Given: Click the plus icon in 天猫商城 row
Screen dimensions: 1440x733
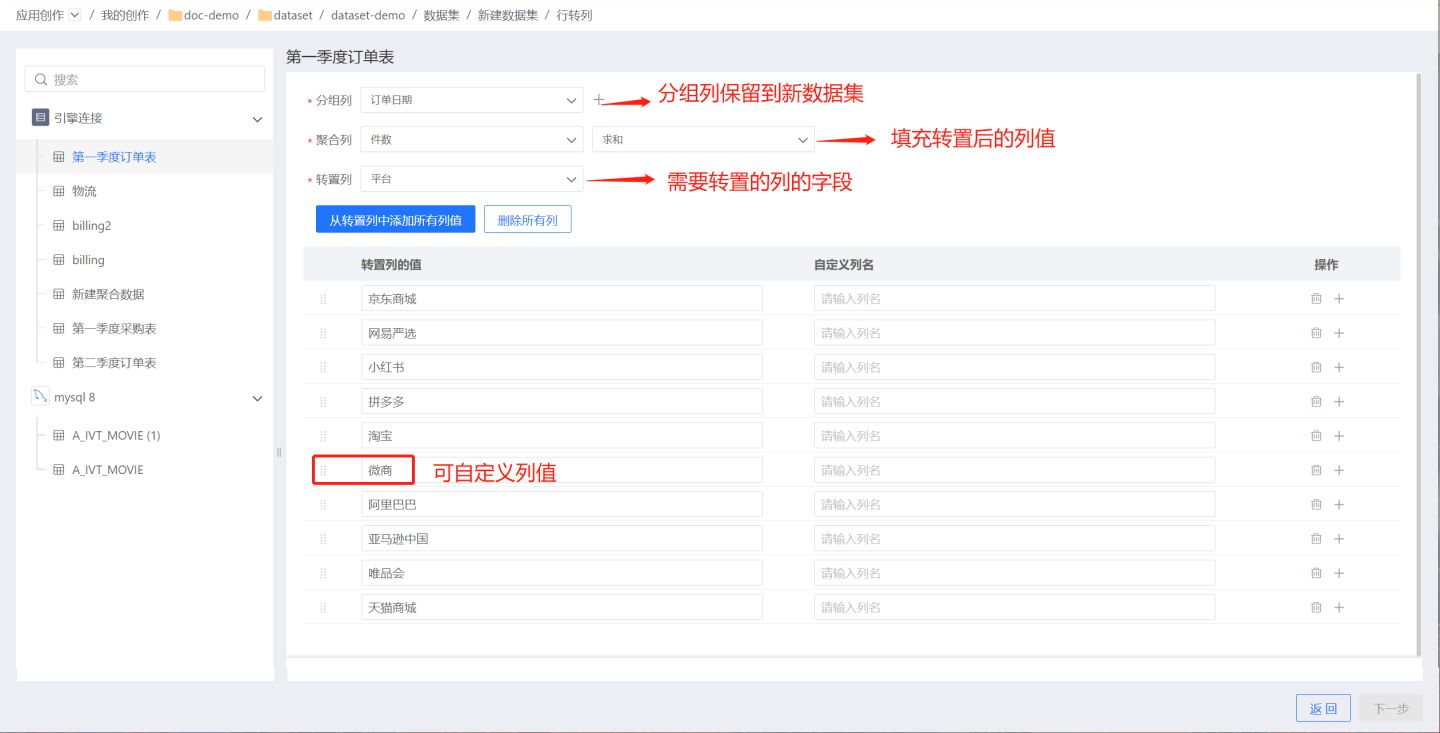Looking at the screenshot, I should [1339, 607].
